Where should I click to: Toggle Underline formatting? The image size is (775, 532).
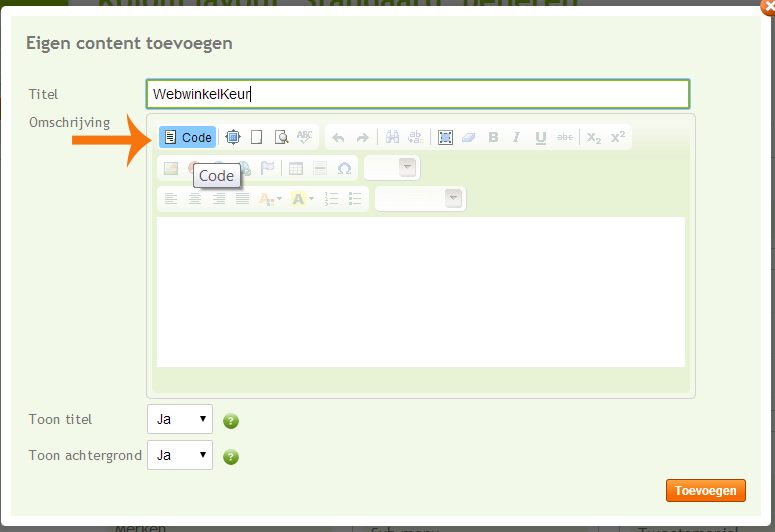tap(541, 137)
